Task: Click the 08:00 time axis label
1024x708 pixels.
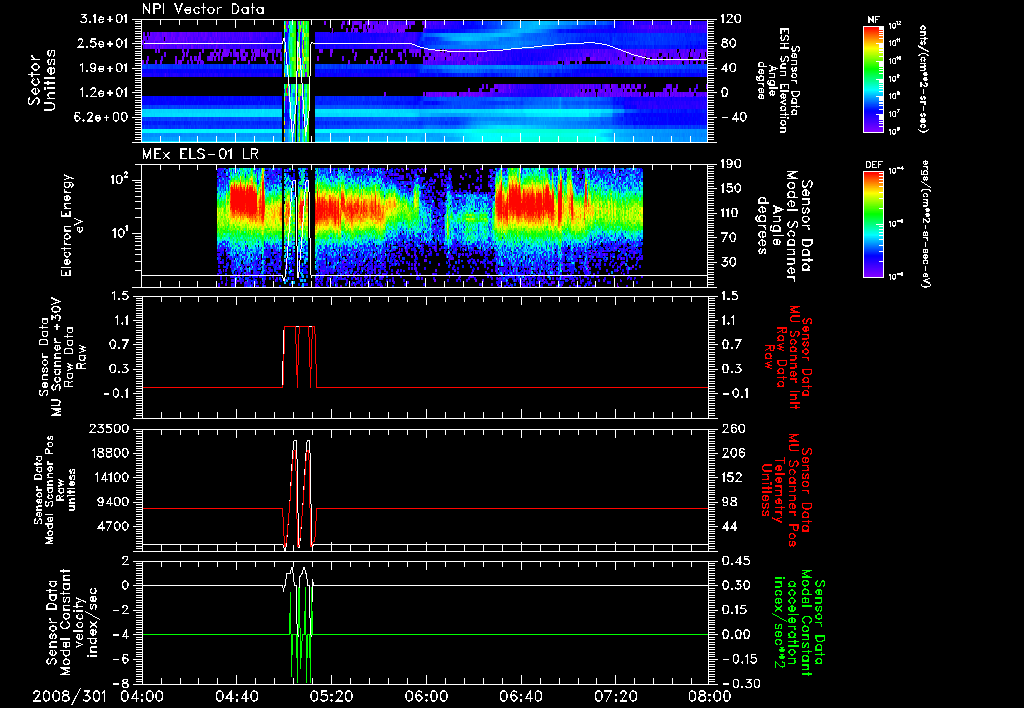Action: [709, 696]
